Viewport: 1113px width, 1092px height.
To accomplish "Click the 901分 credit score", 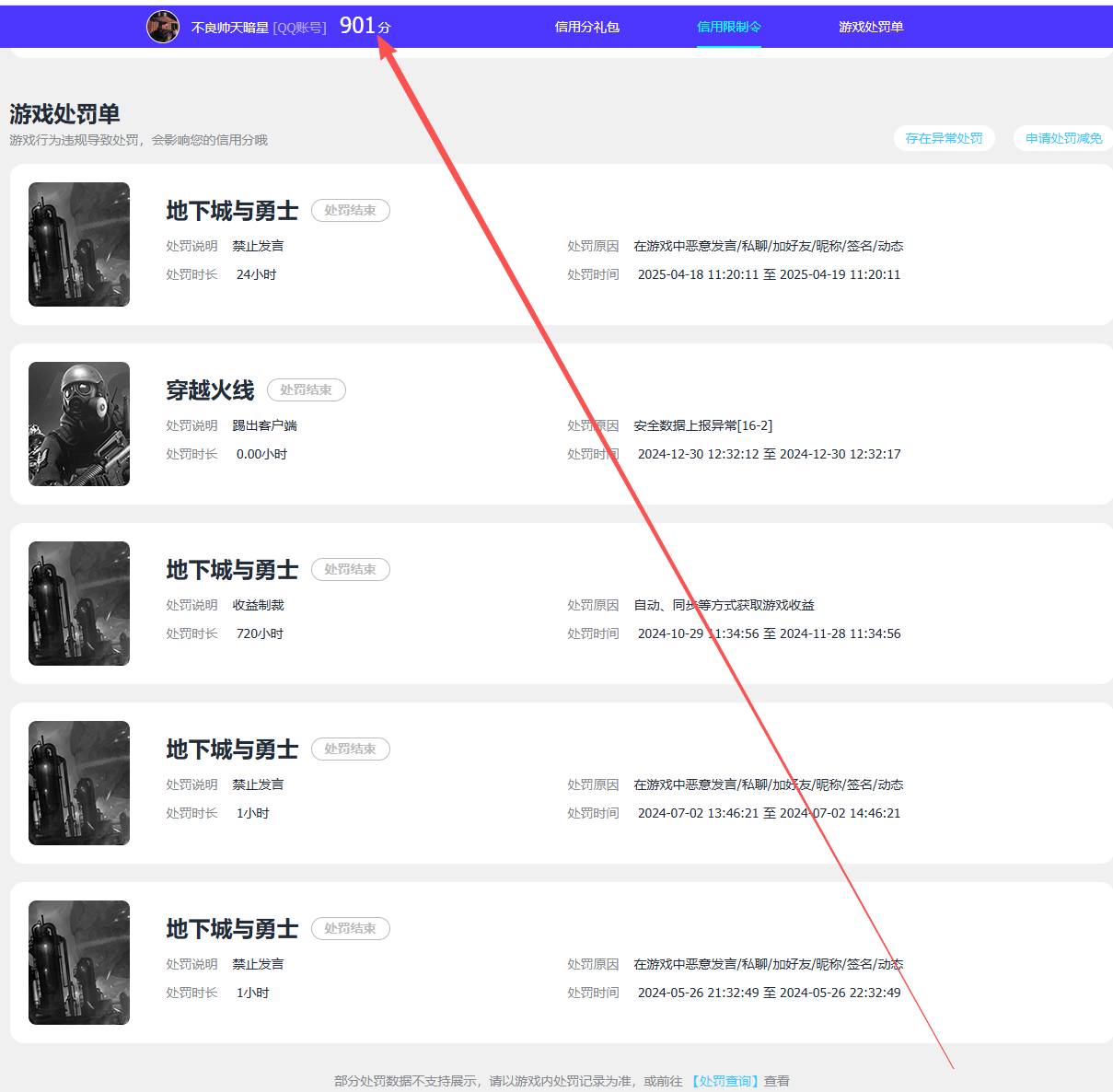I will click(365, 26).
